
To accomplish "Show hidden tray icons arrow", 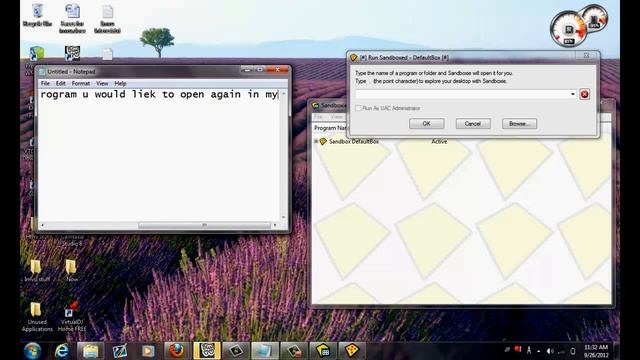I will point(539,351).
